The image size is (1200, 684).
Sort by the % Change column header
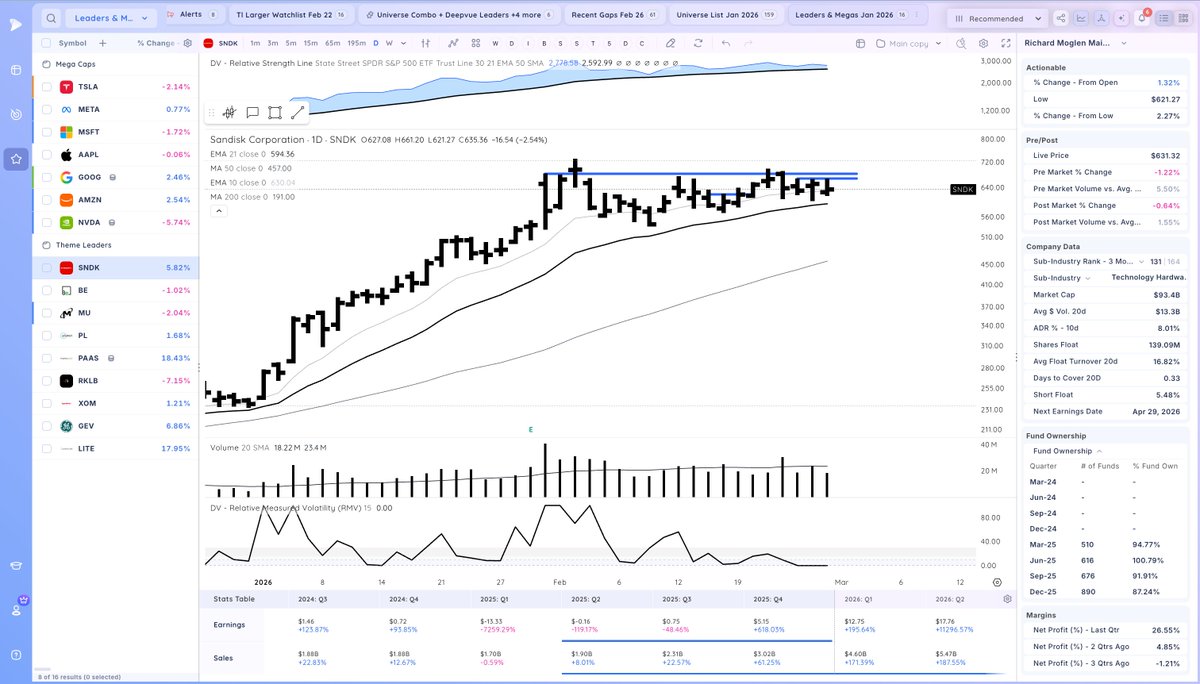click(x=155, y=43)
